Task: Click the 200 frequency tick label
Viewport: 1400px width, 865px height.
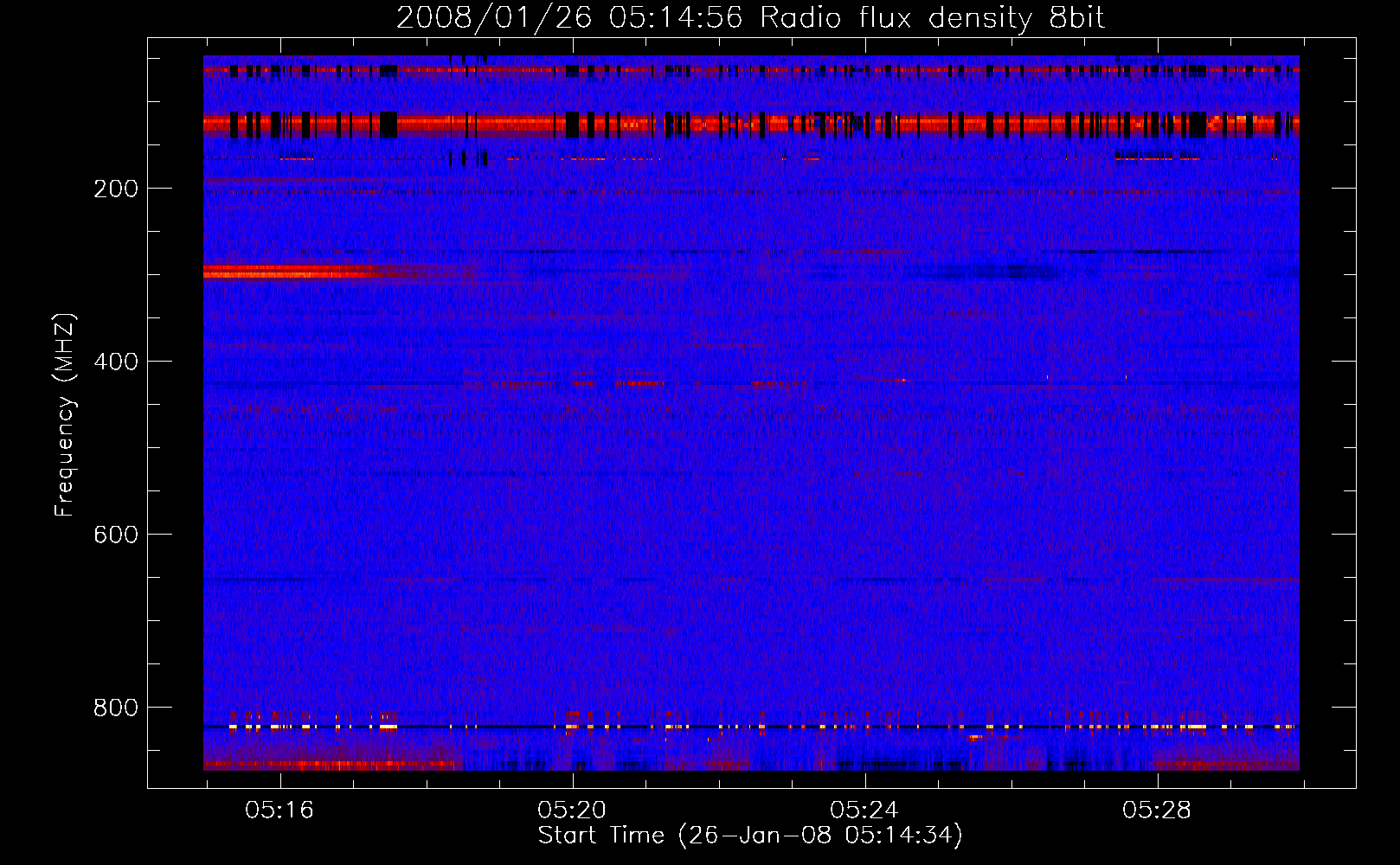Action: tap(116, 189)
